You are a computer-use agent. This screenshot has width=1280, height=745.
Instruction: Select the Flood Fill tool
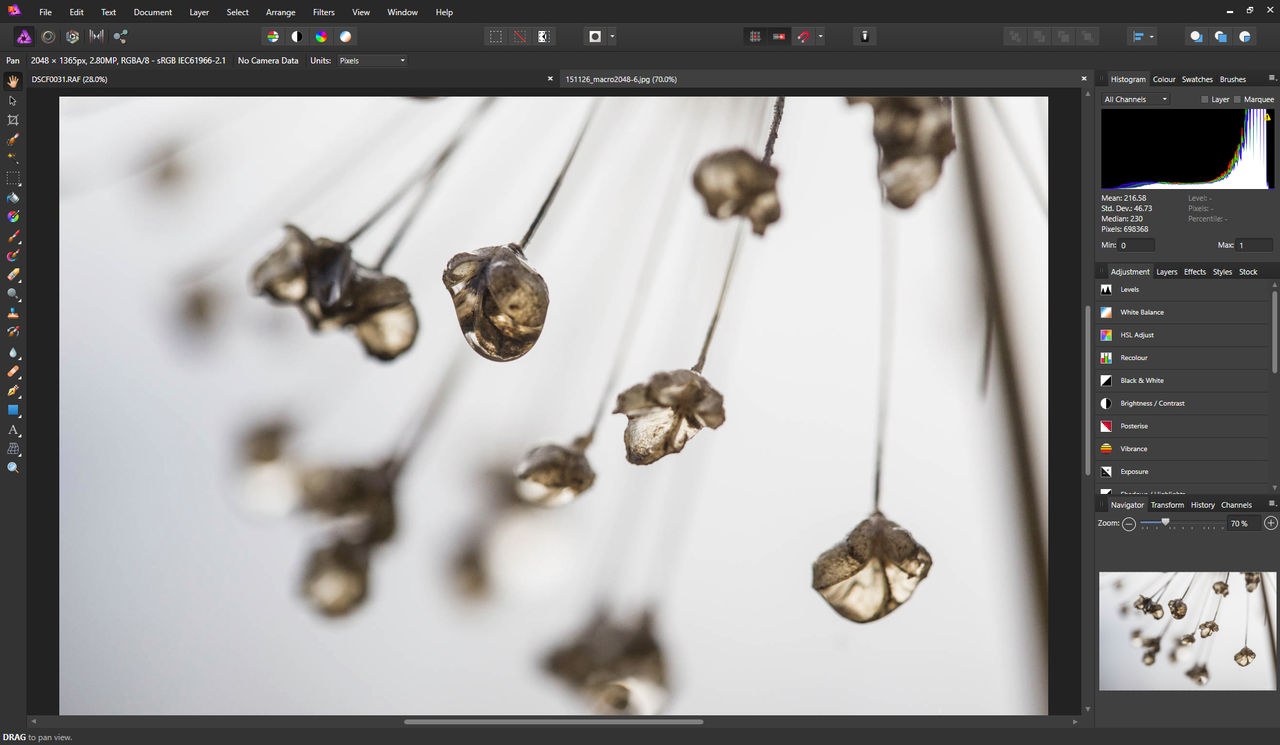[x=13, y=197]
